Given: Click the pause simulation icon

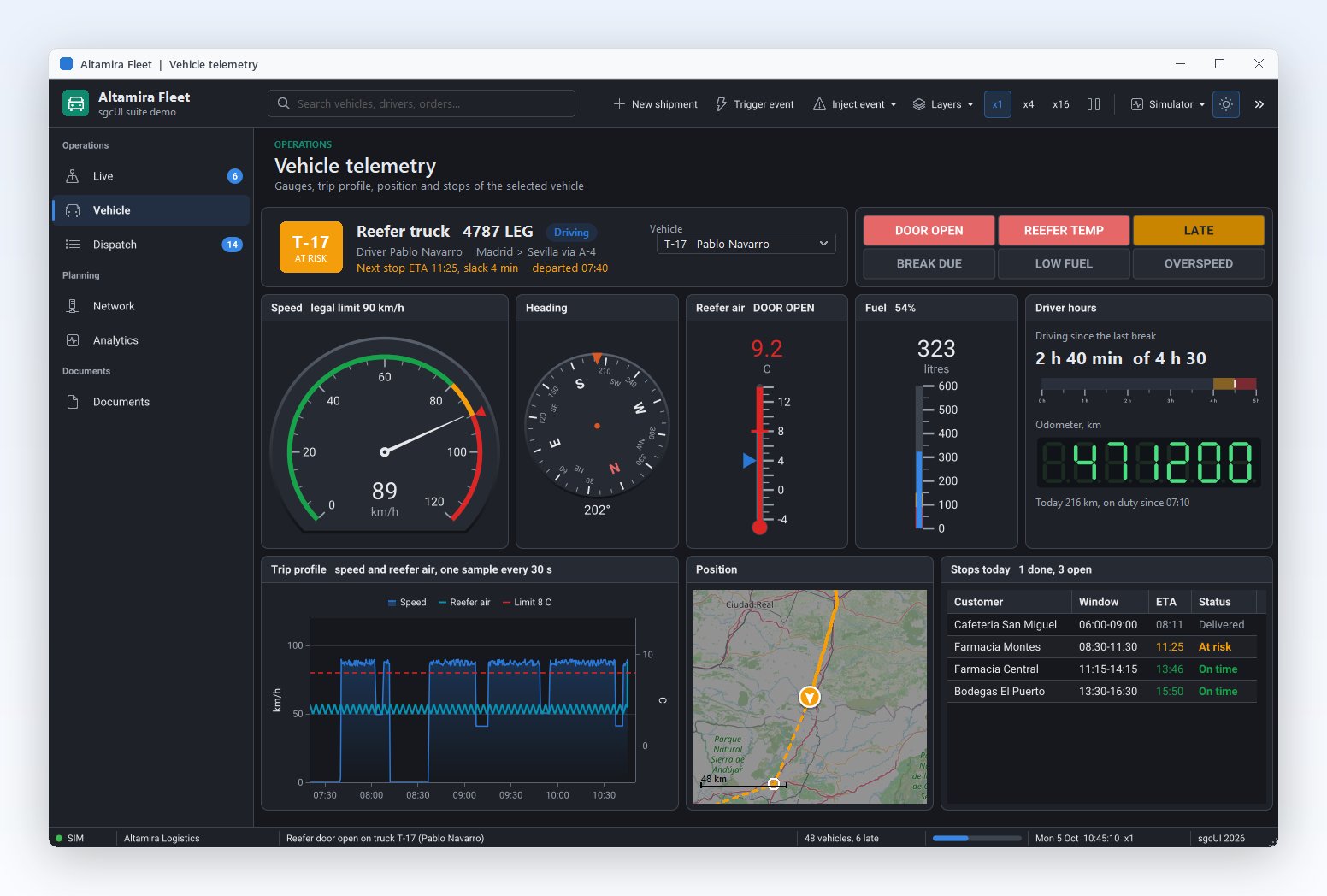Looking at the screenshot, I should tap(1094, 104).
